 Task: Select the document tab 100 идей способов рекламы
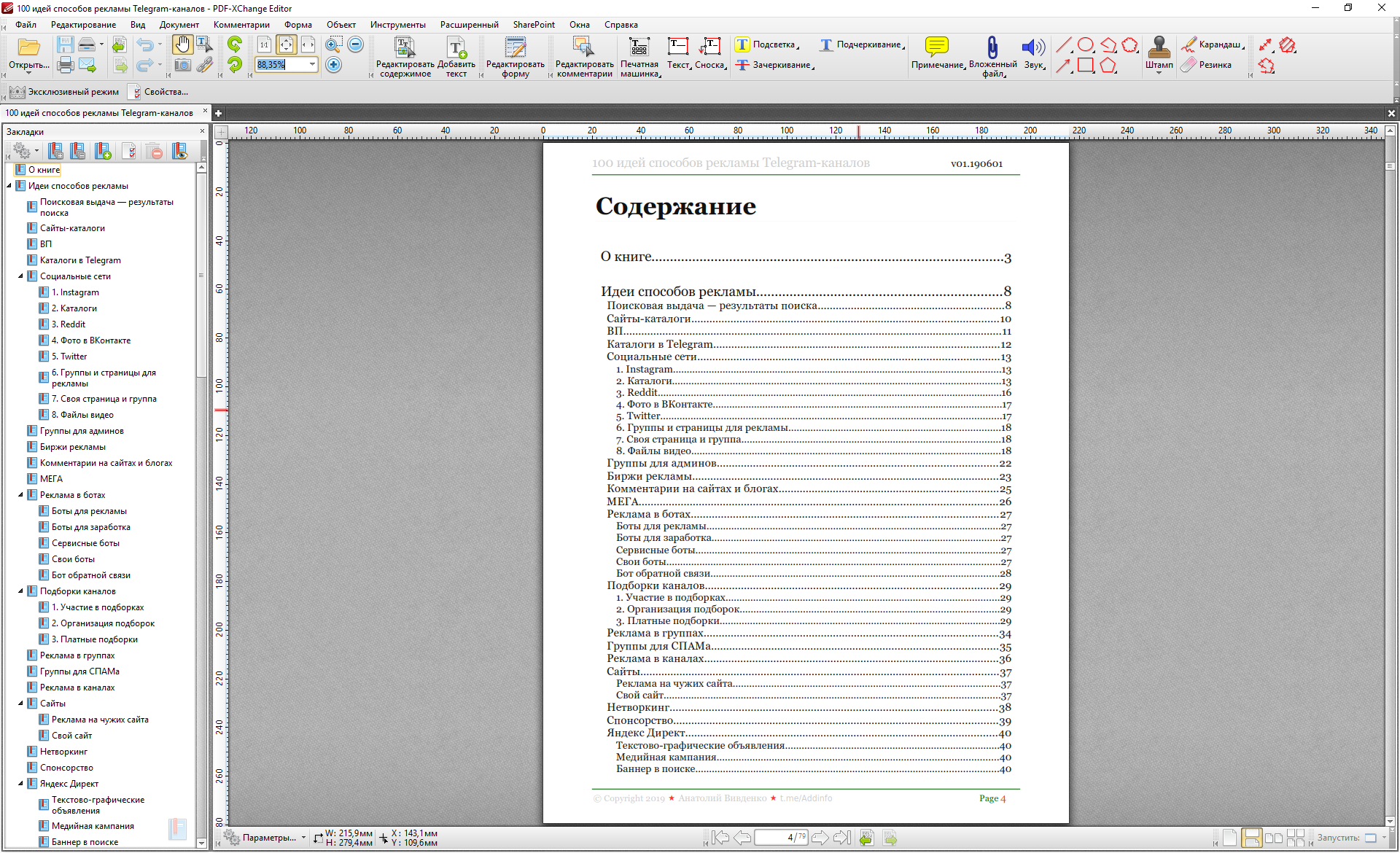[100, 113]
